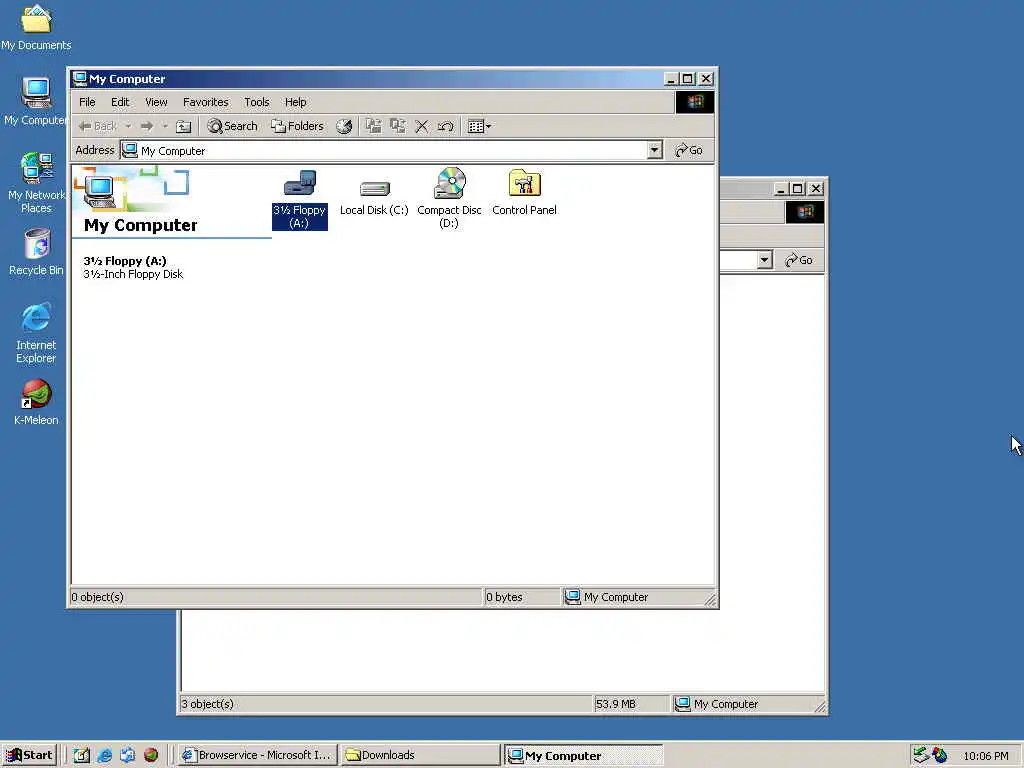Image resolution: width=1024 pixels, height=768 pixels.
Task: Go up one level with Up folder icon
Action: [184, 126]
